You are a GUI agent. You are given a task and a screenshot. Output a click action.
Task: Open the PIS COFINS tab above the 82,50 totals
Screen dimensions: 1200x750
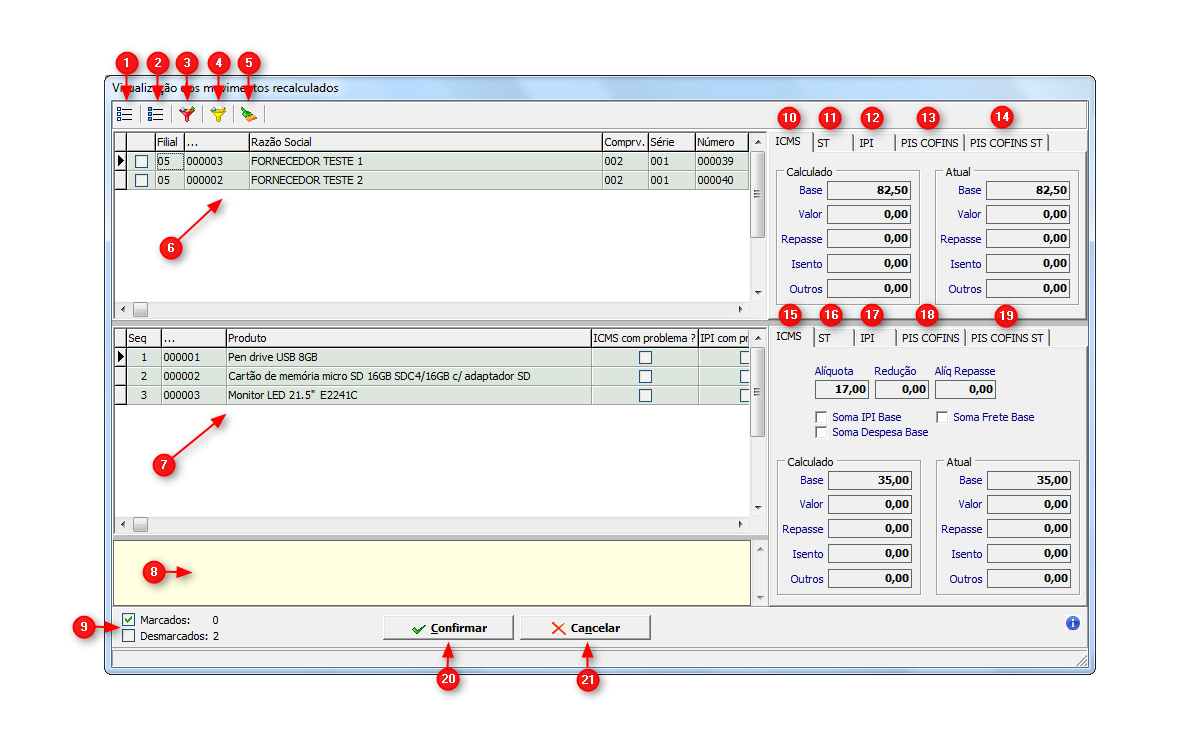click(x=929, y=143)
